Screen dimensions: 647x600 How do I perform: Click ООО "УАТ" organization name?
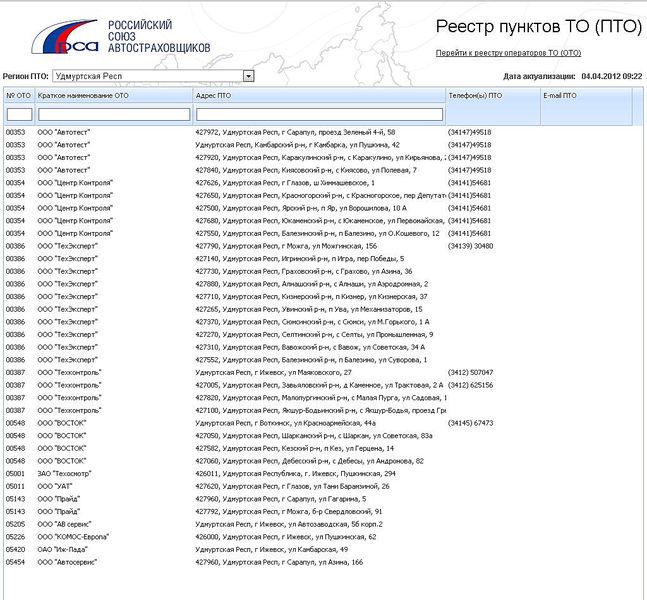pos(55,486)
